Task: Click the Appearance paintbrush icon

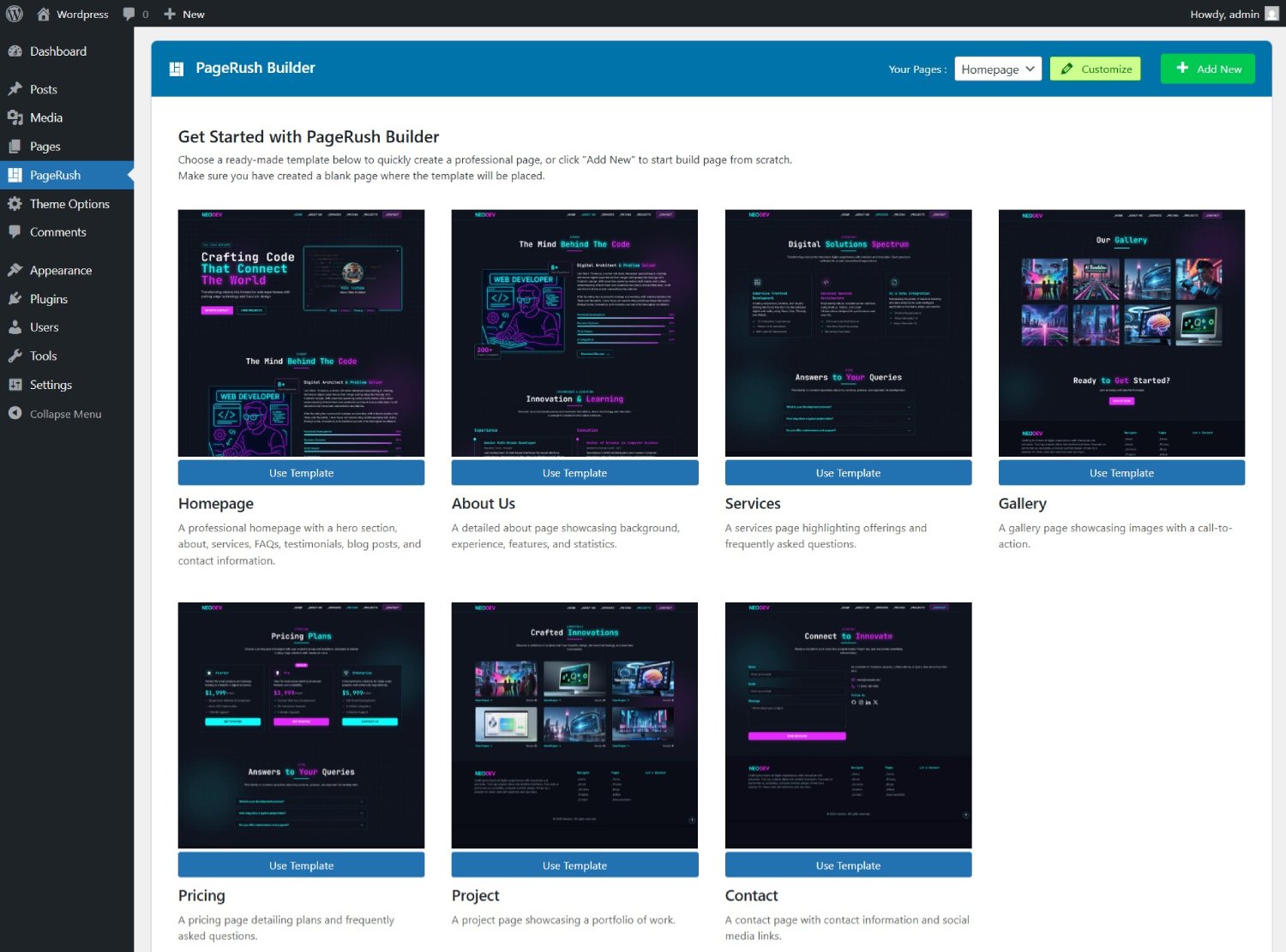Action: point(15,270)
